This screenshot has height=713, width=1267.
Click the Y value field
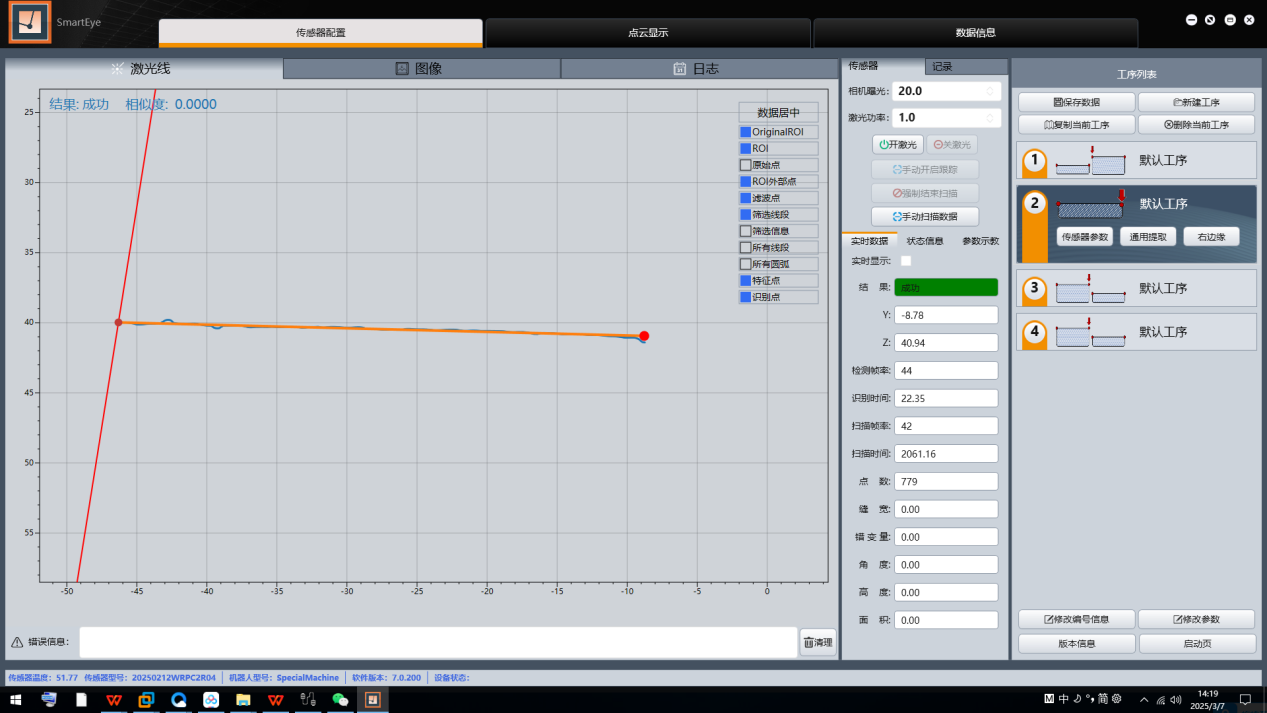(x=945, y=315)
